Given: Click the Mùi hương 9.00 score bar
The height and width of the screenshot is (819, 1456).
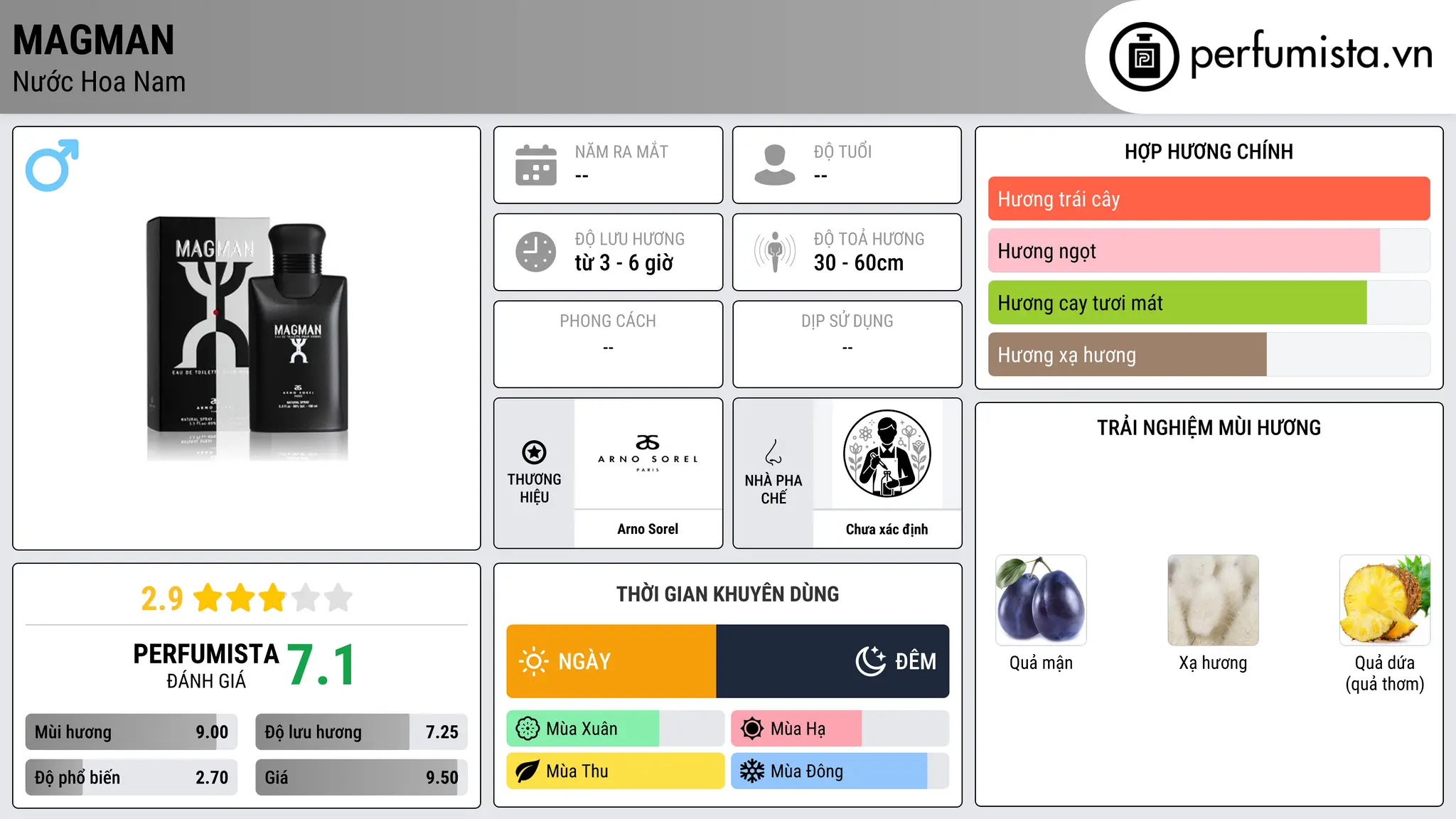Looking at the screenshot, I should point(132,732).
